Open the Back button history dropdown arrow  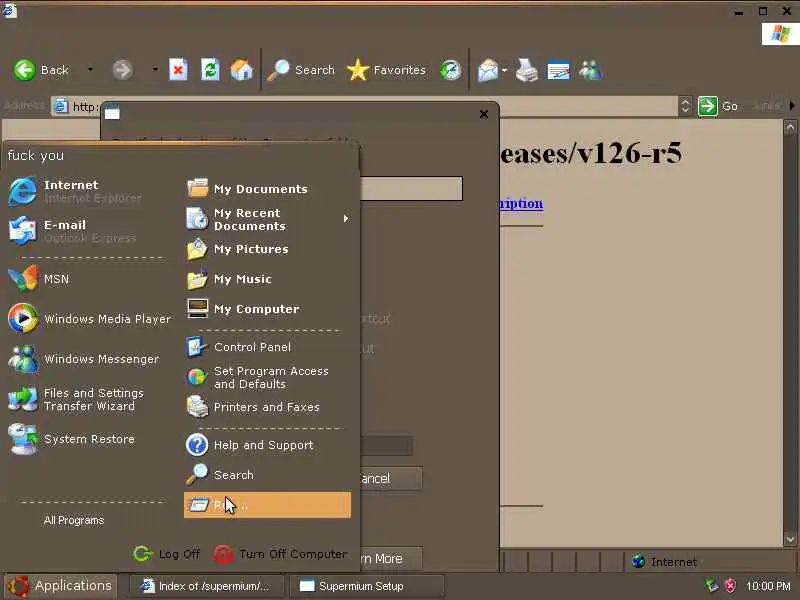point(90,69)
